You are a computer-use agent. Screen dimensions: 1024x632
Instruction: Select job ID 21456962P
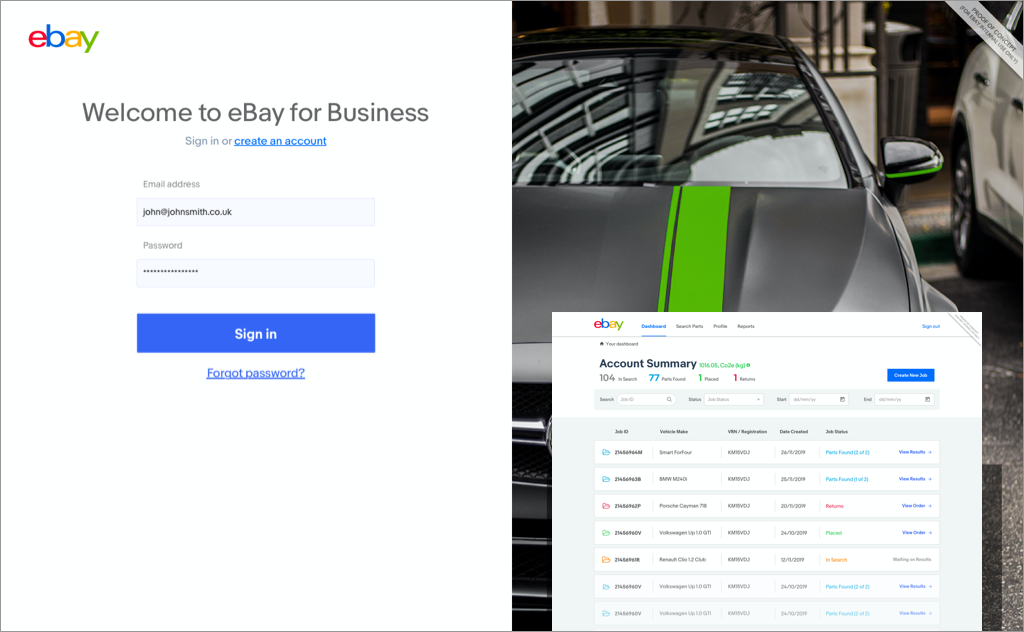[628, 505]
